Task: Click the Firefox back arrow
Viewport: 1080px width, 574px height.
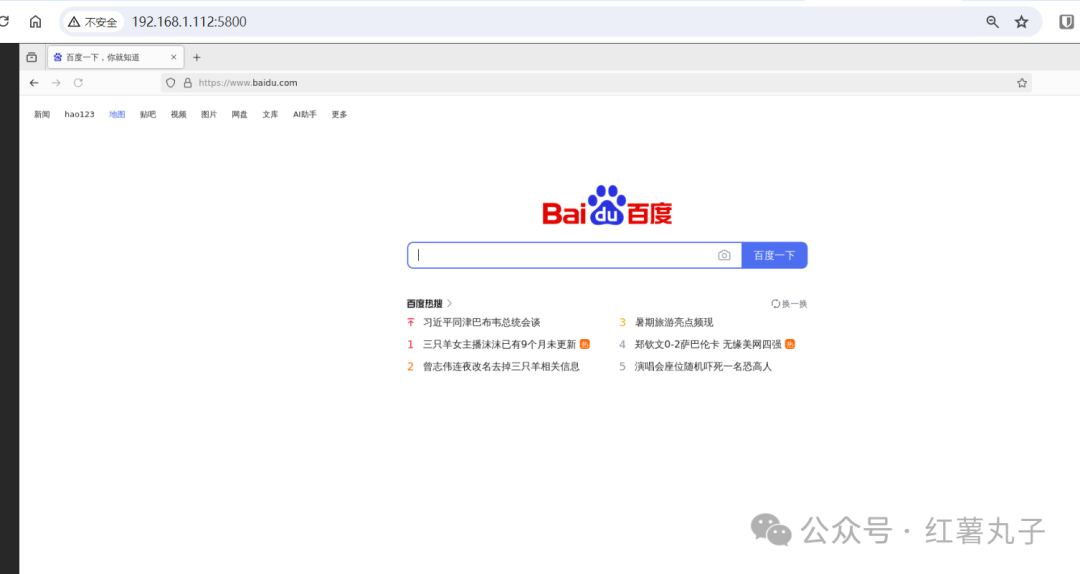Action: coord(34,83)
